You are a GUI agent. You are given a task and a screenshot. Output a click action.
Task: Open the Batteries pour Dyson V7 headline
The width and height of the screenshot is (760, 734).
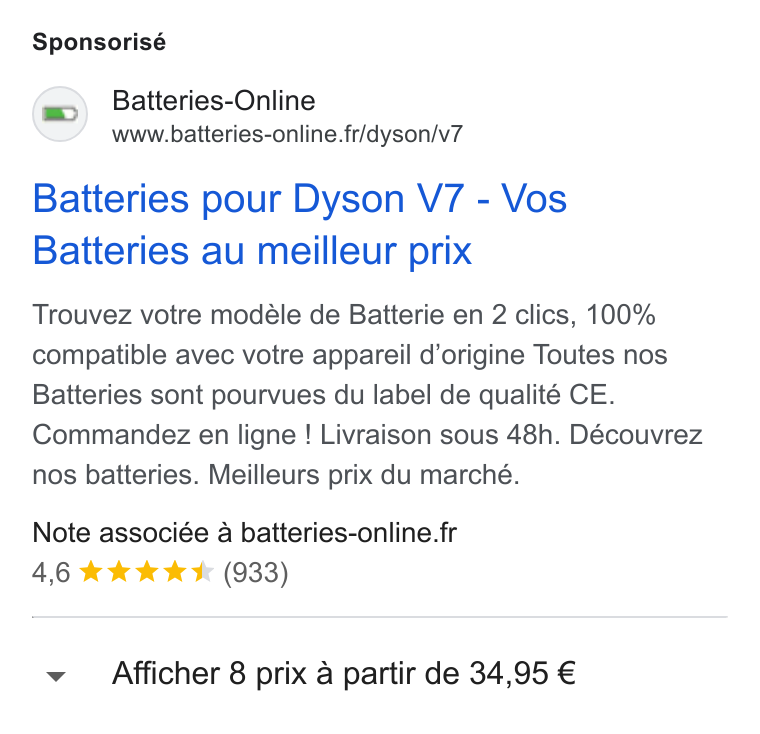(248, 199)
